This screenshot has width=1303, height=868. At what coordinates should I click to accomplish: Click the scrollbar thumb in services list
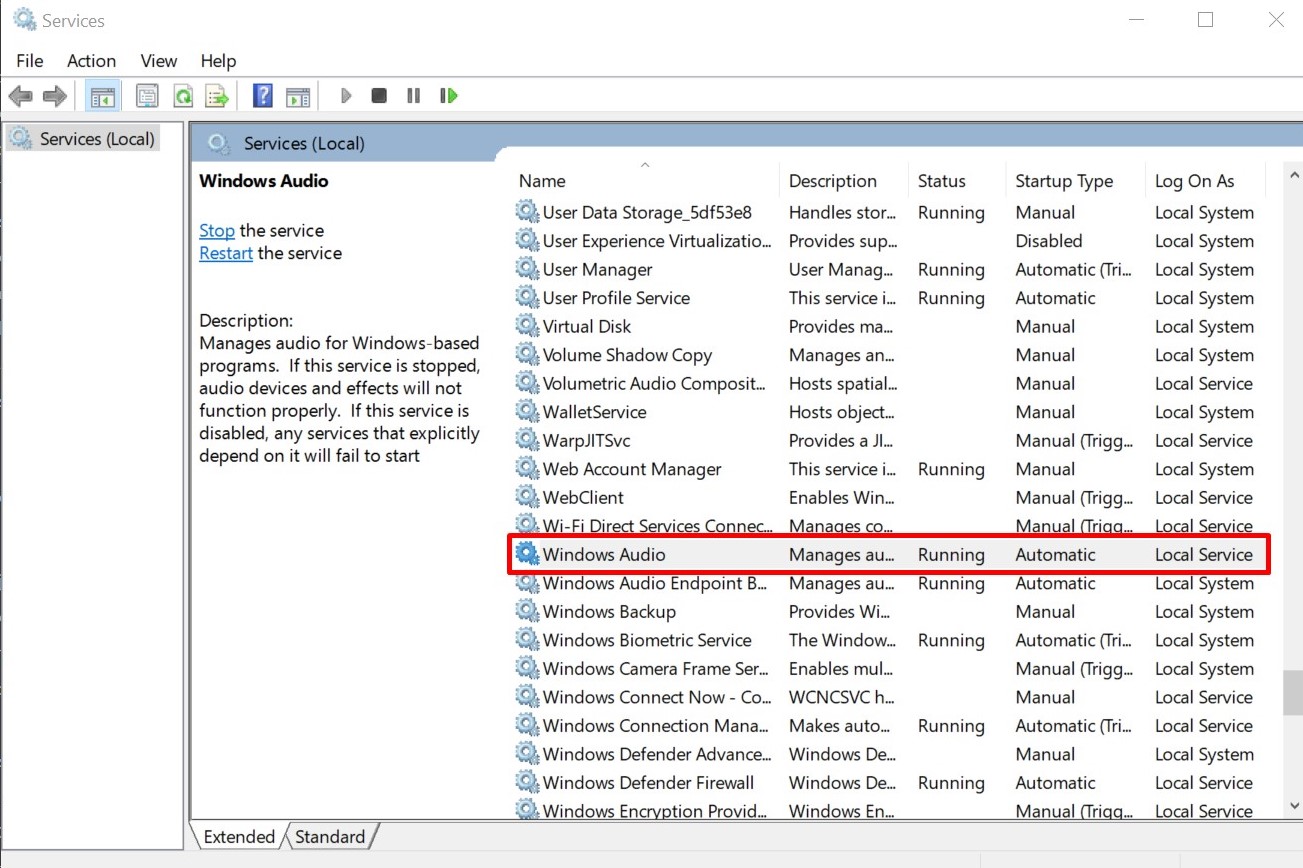tap(1293, 692)
